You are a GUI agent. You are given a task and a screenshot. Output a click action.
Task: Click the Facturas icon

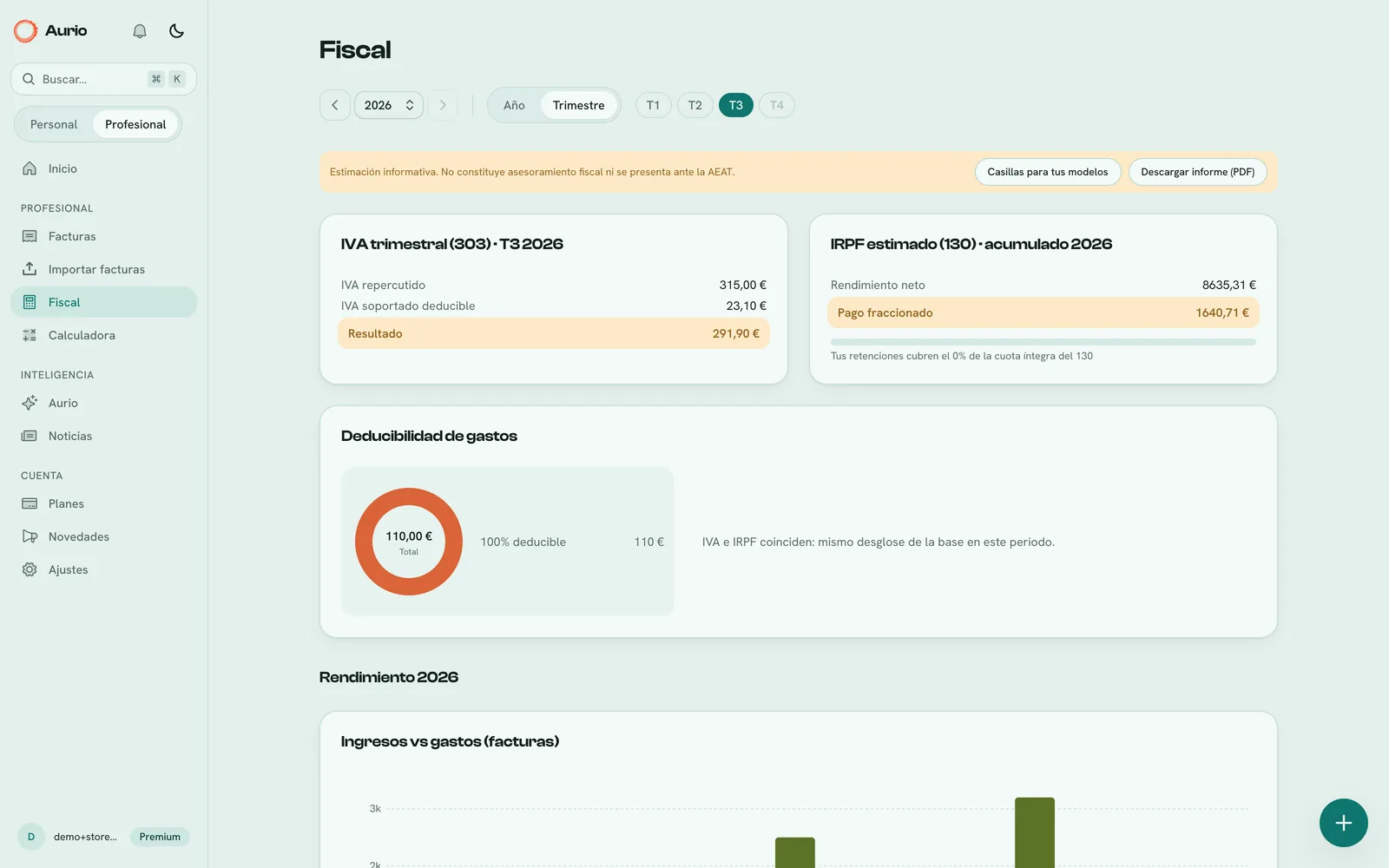(30, 236)
